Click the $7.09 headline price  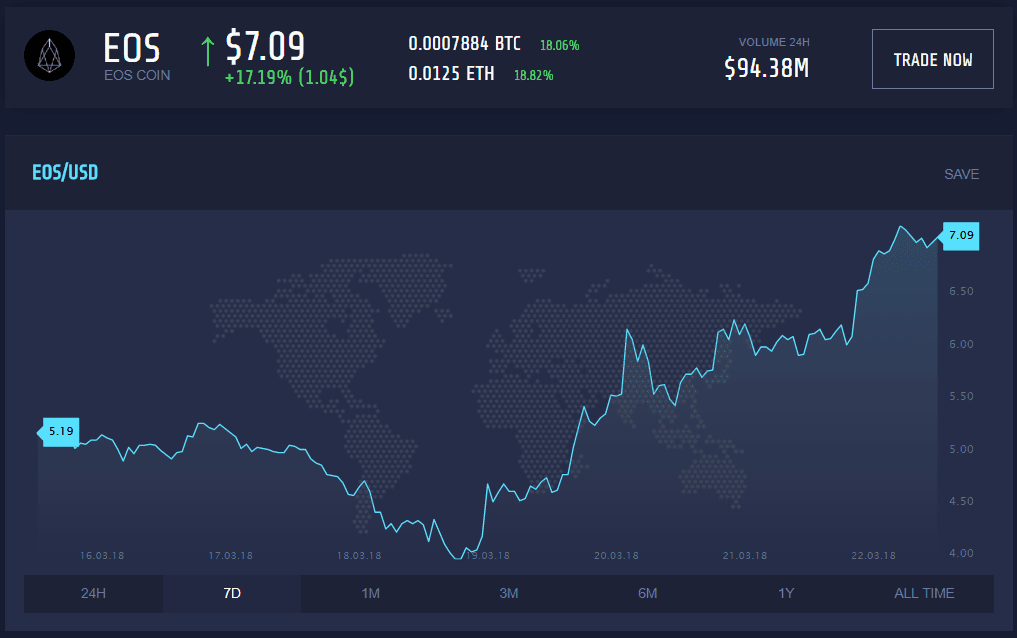point(265,46)
